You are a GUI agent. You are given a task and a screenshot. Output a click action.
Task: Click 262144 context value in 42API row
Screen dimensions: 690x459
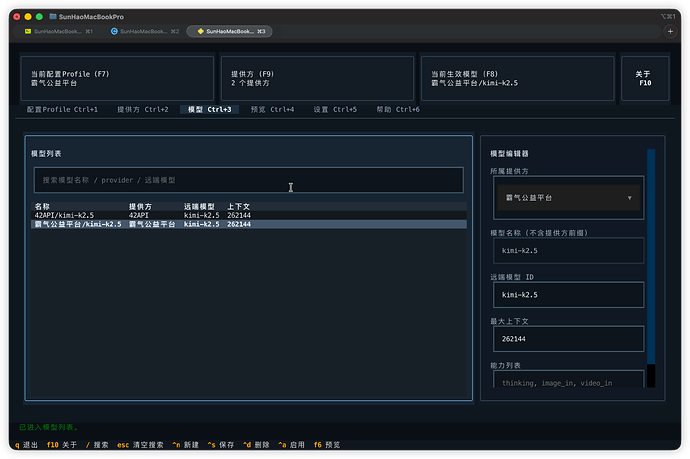point(239,215)
